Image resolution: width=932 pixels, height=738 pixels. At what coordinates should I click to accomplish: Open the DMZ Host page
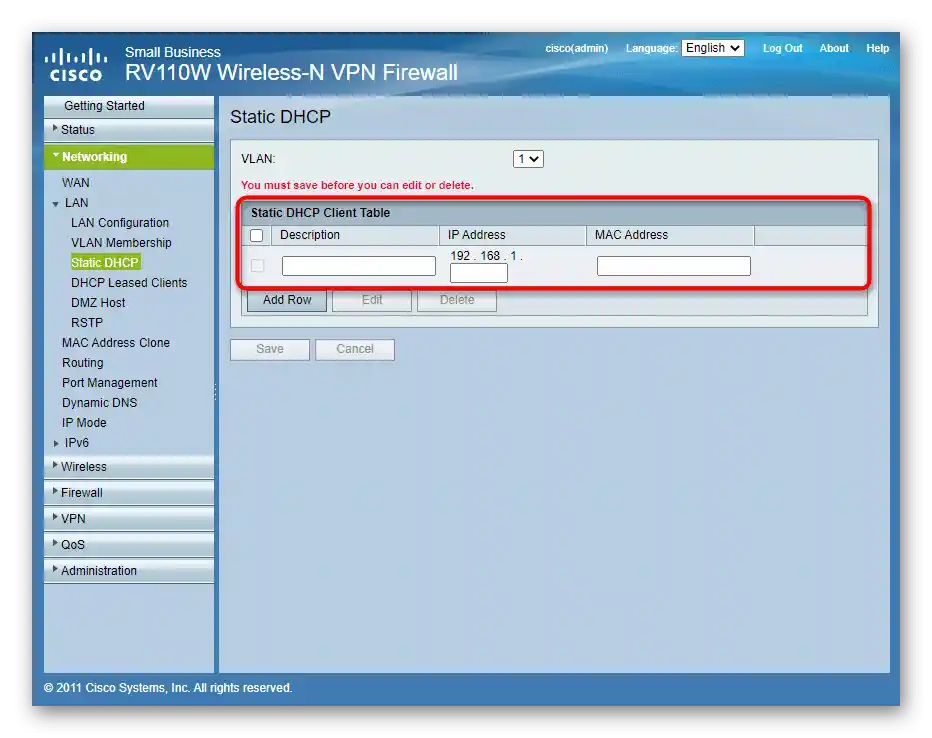[x=98, y=302]
